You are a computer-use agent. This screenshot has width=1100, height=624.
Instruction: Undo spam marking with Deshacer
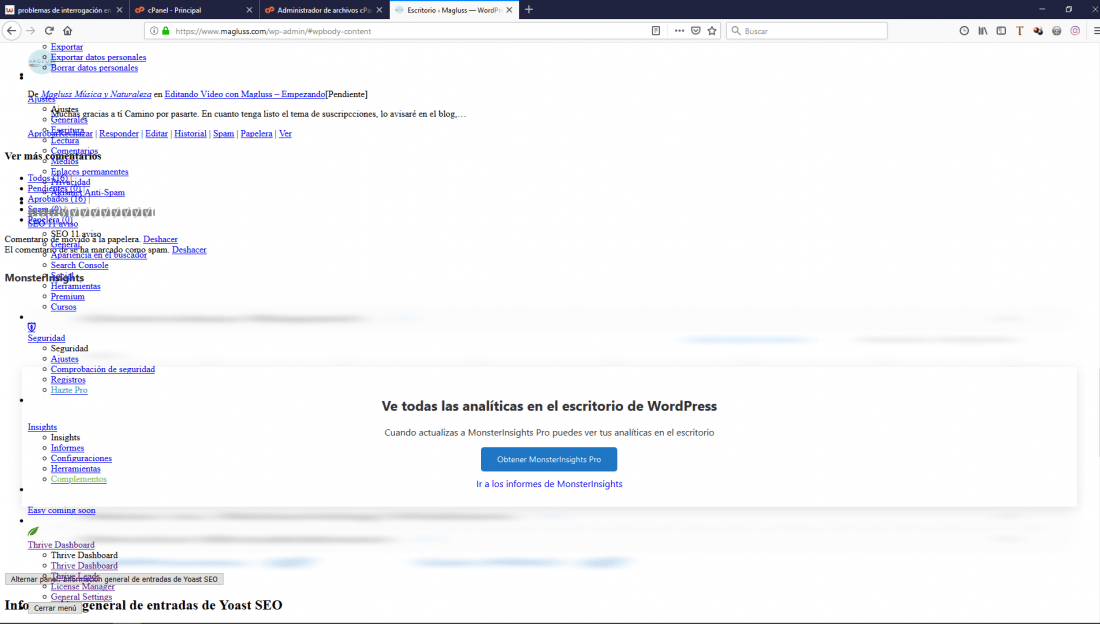[189, 250]
